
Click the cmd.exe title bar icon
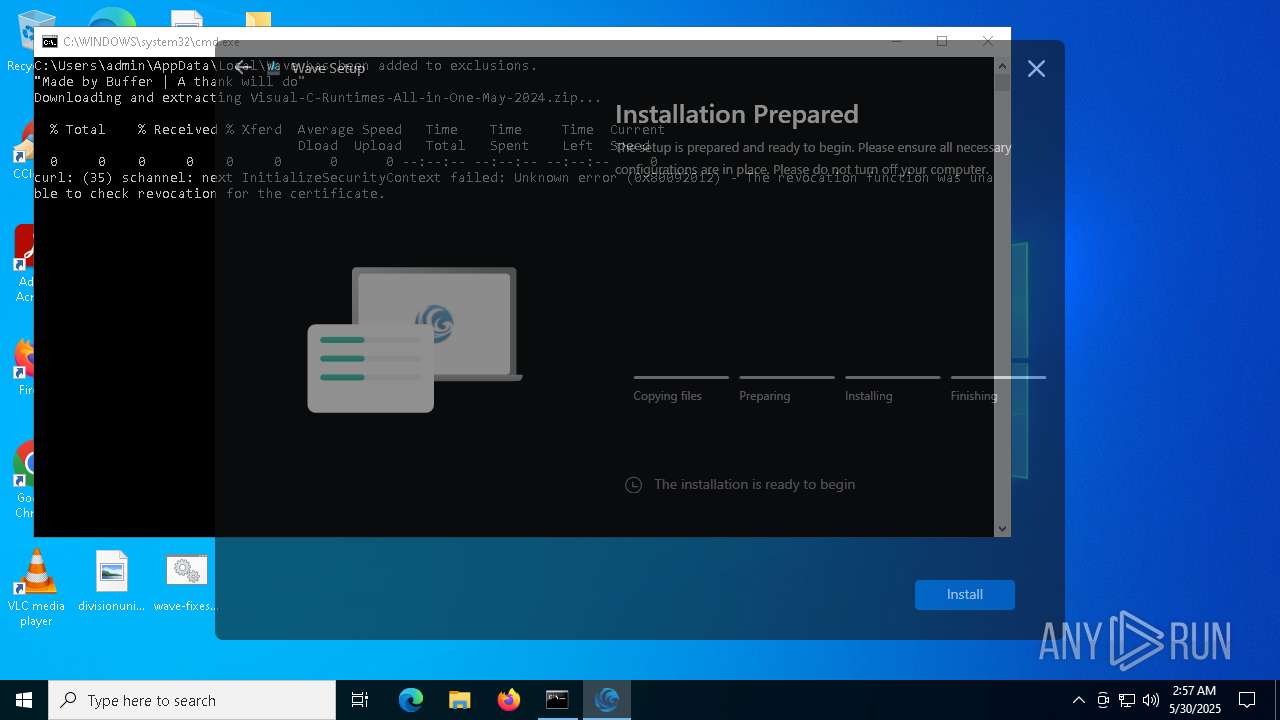point(49,42)
